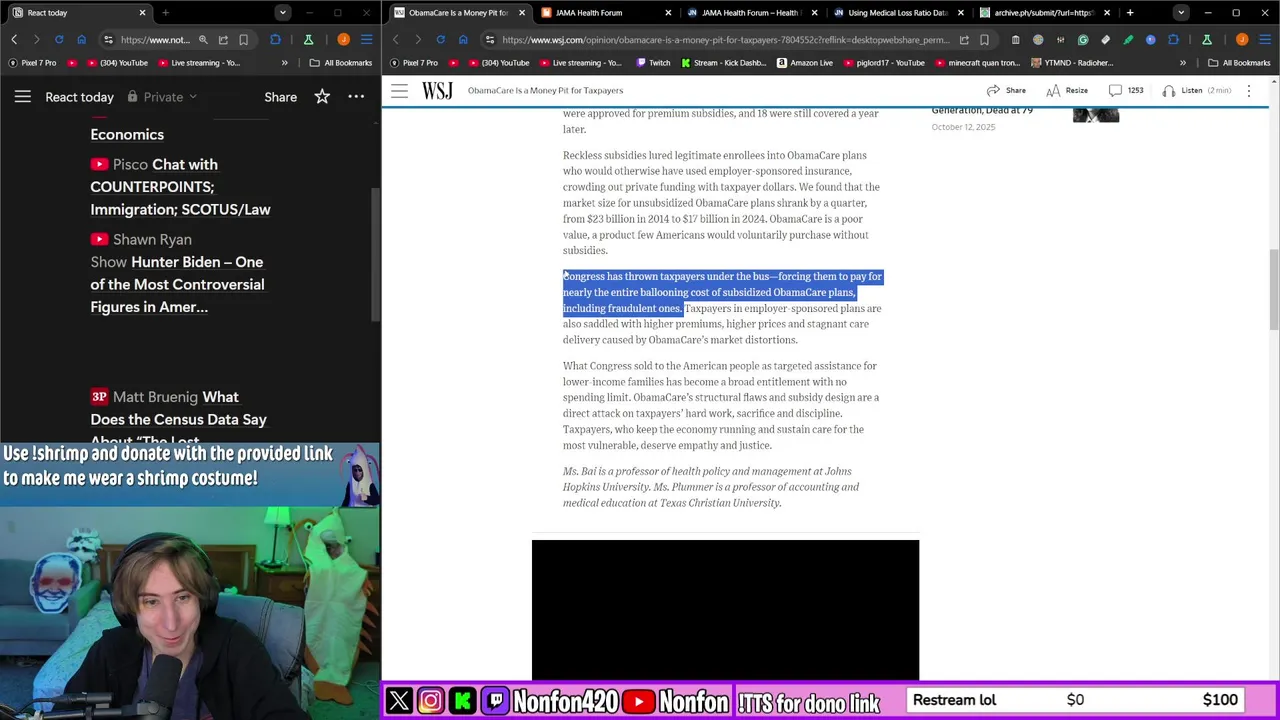Open browser profile avatar in WSJ window

[1242, 39]
